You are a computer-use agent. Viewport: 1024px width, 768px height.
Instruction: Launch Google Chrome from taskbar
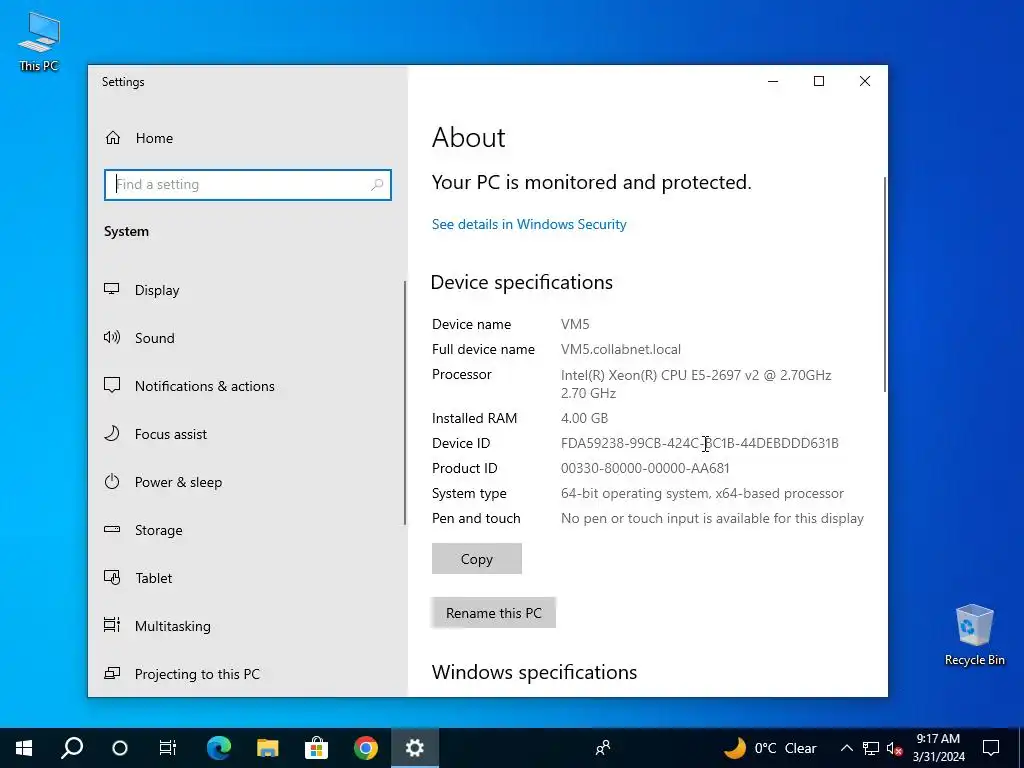click(366, 748)
